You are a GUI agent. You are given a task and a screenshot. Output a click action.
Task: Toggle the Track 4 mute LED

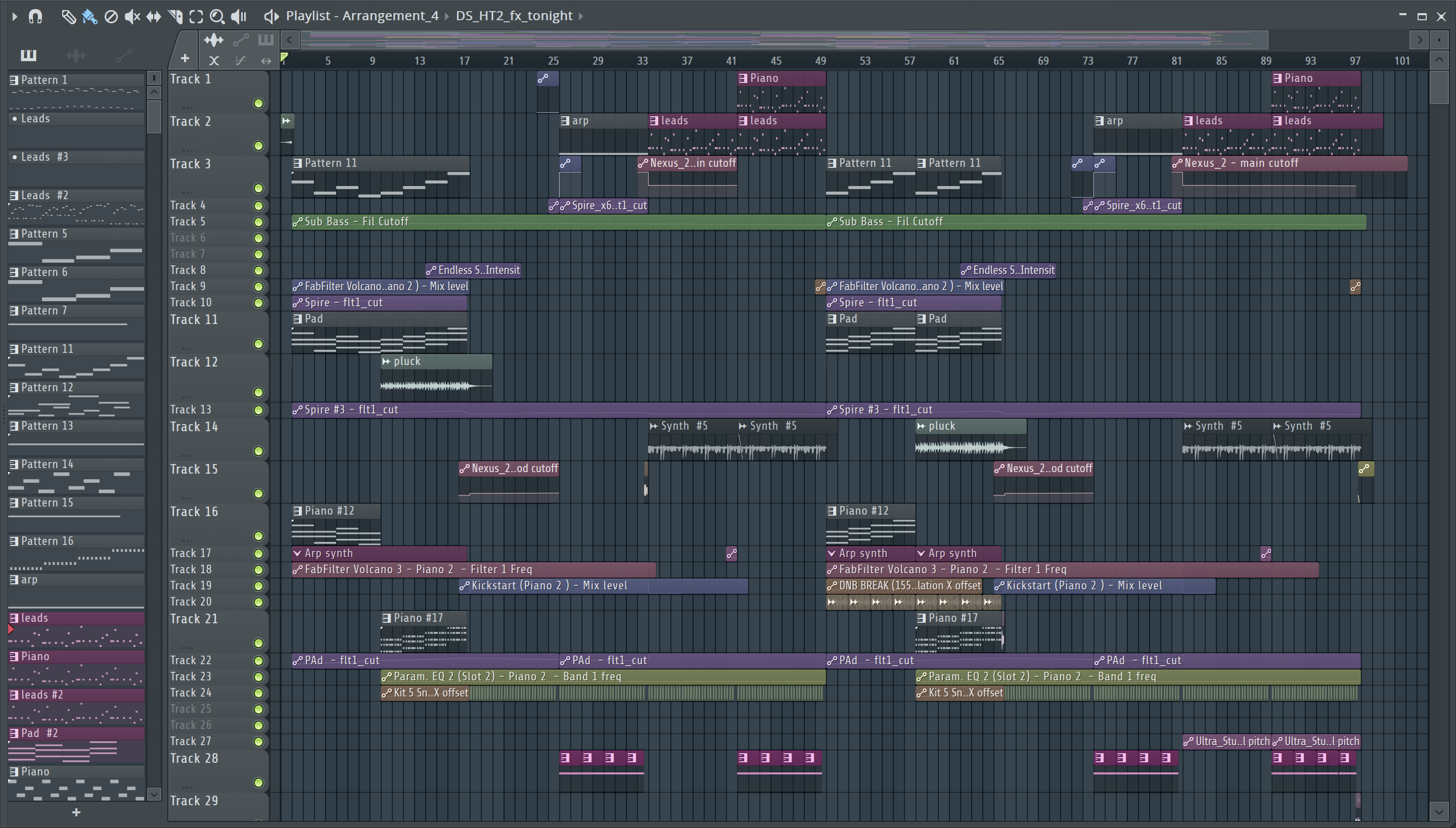(x=258, y=206)
